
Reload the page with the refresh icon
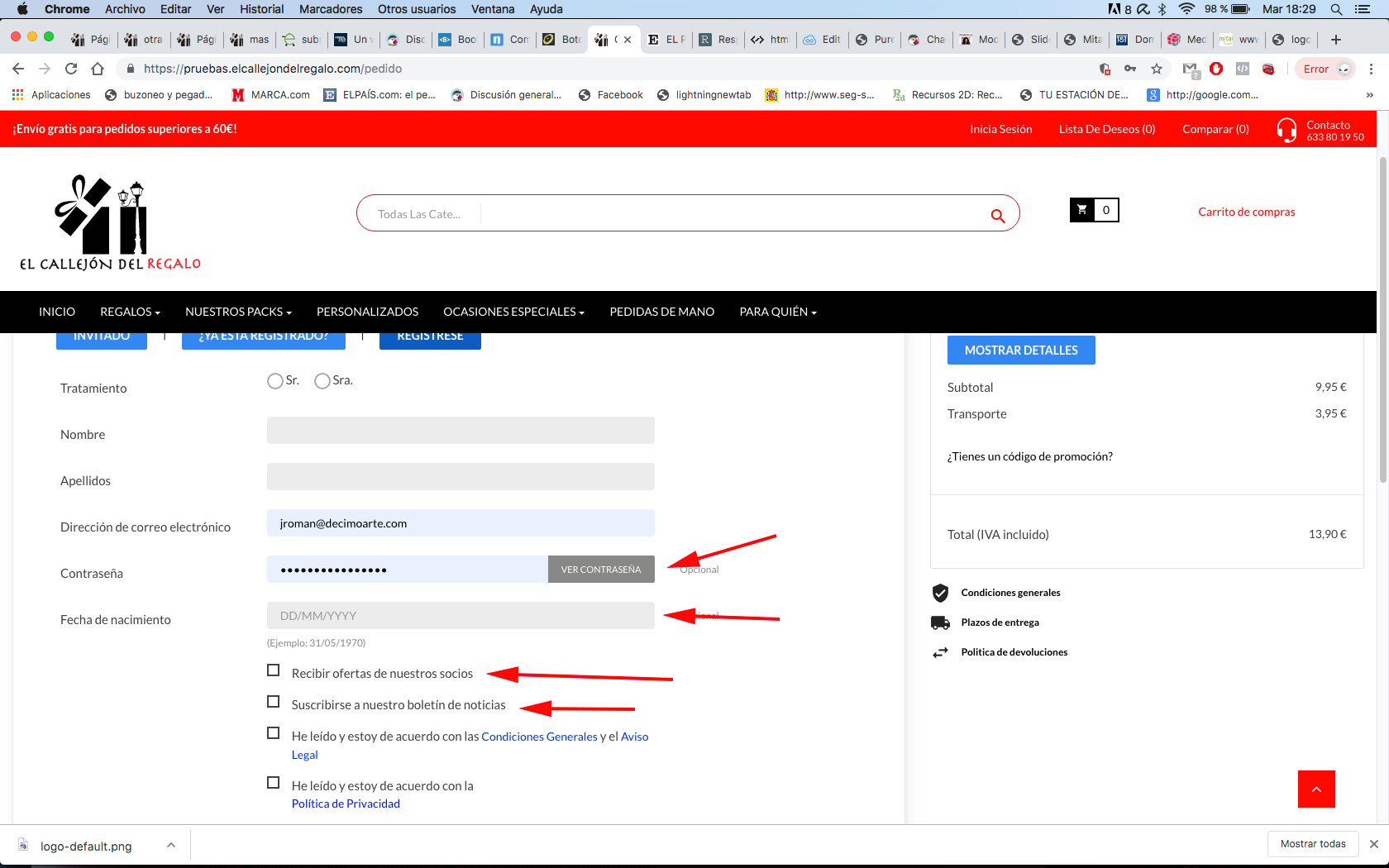click(x=71, y=69)
